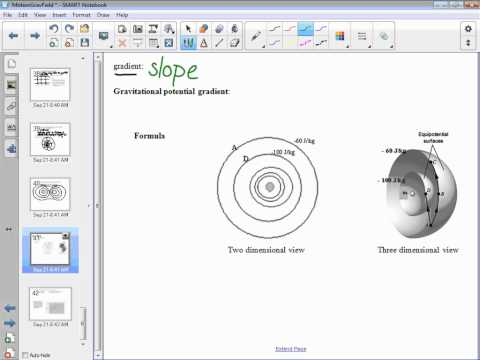The width and height of the screenshot is (480, 360).
Task: Switch to the Attachments paperclip tab
Action: coord(11,106)
